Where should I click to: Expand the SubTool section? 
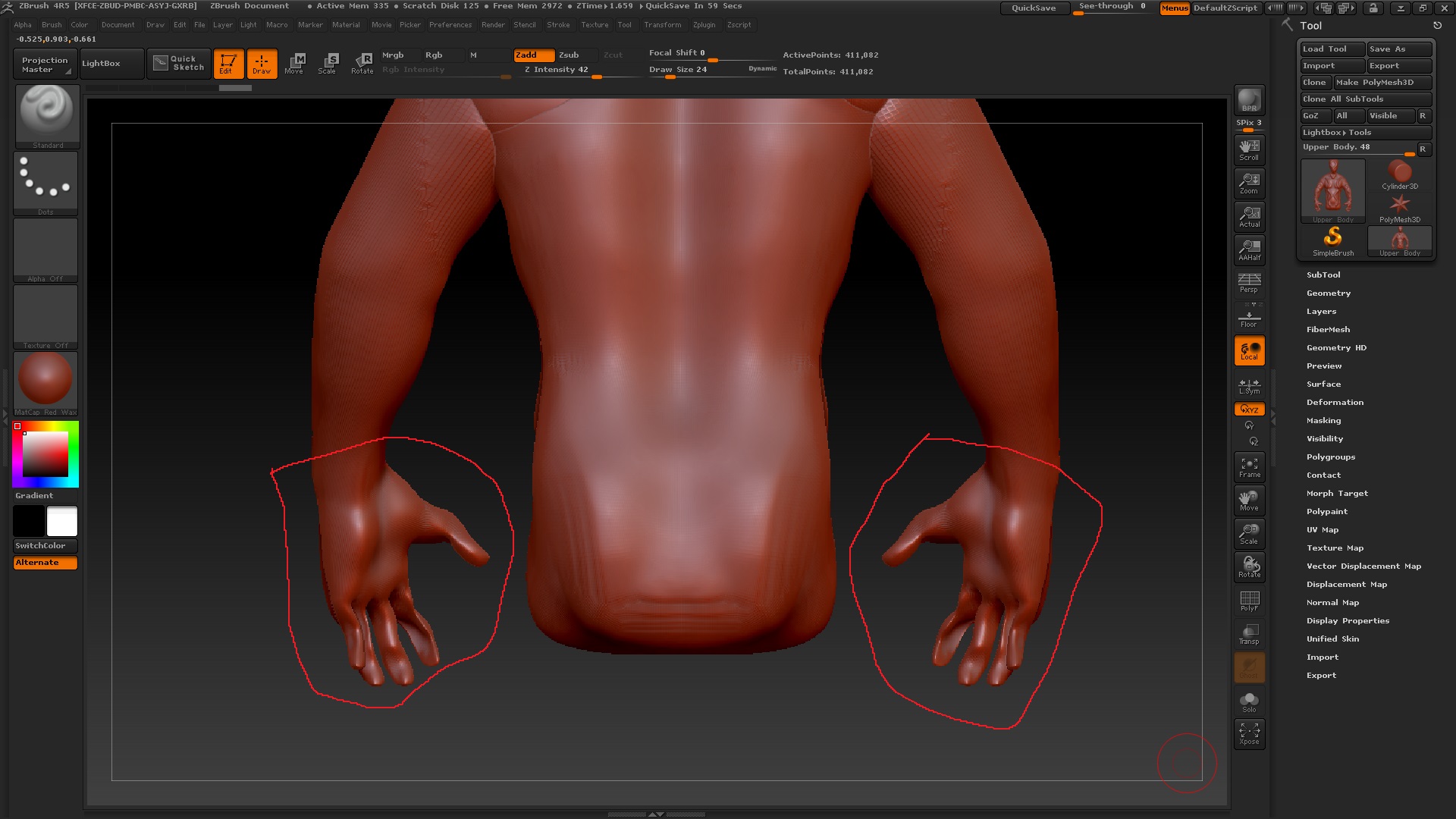pos(1323,275)
